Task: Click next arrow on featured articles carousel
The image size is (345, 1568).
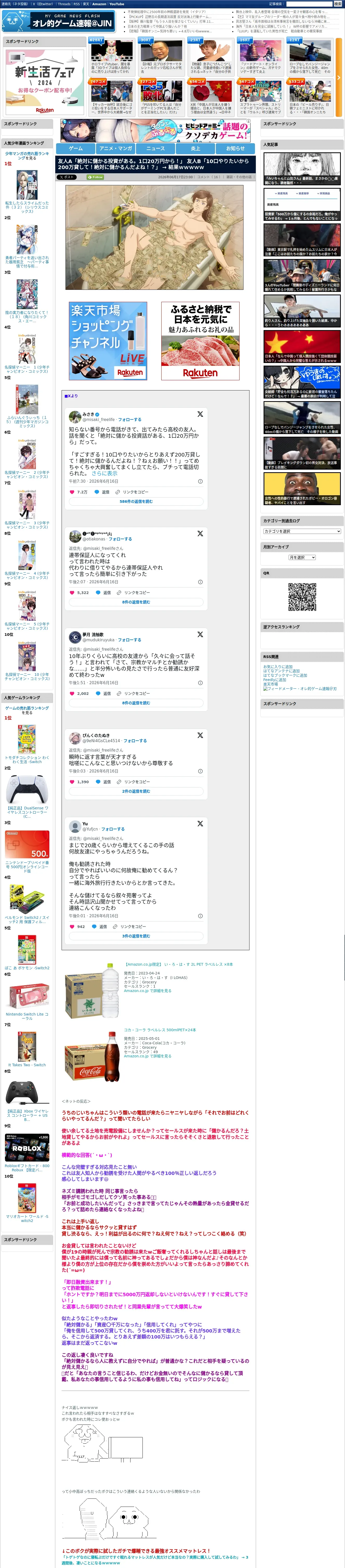Action: coord(339,77)
